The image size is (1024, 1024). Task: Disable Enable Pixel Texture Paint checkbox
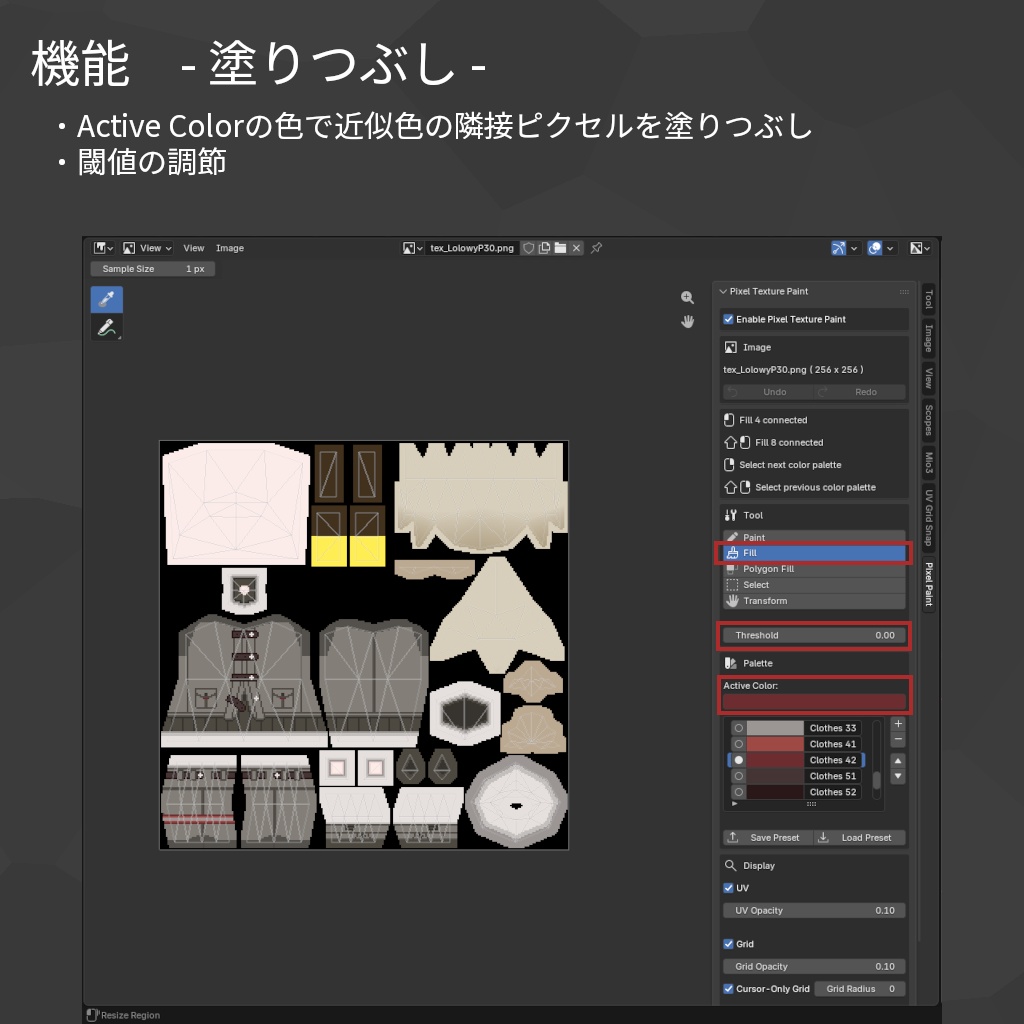pos(728,319)
